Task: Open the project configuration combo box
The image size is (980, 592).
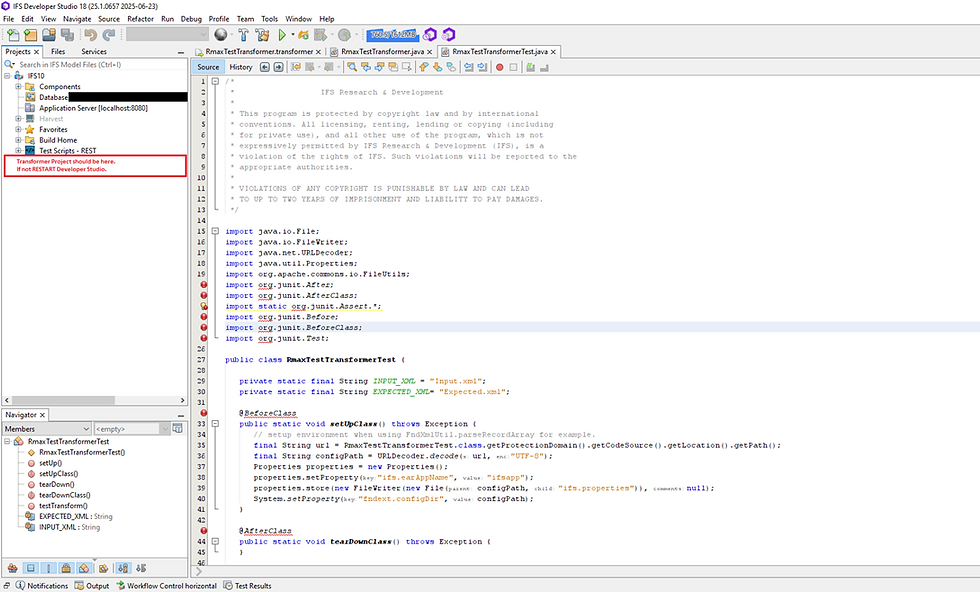Action: coord(167,34)
